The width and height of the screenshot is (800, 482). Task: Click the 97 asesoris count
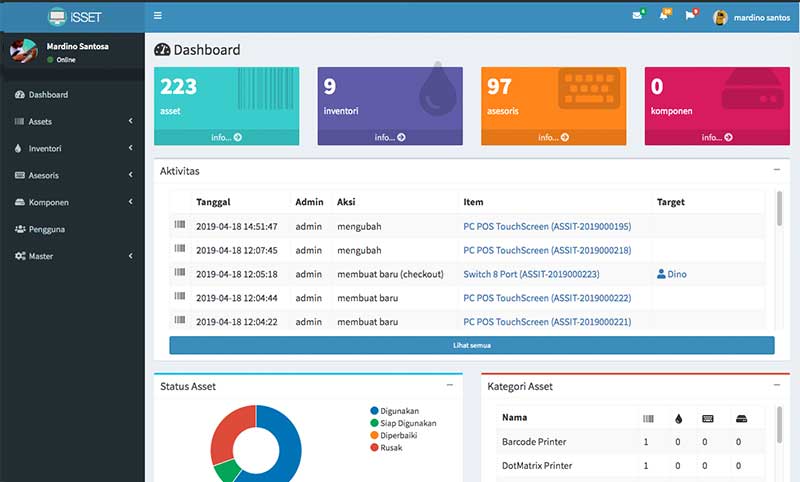(499, 87)
